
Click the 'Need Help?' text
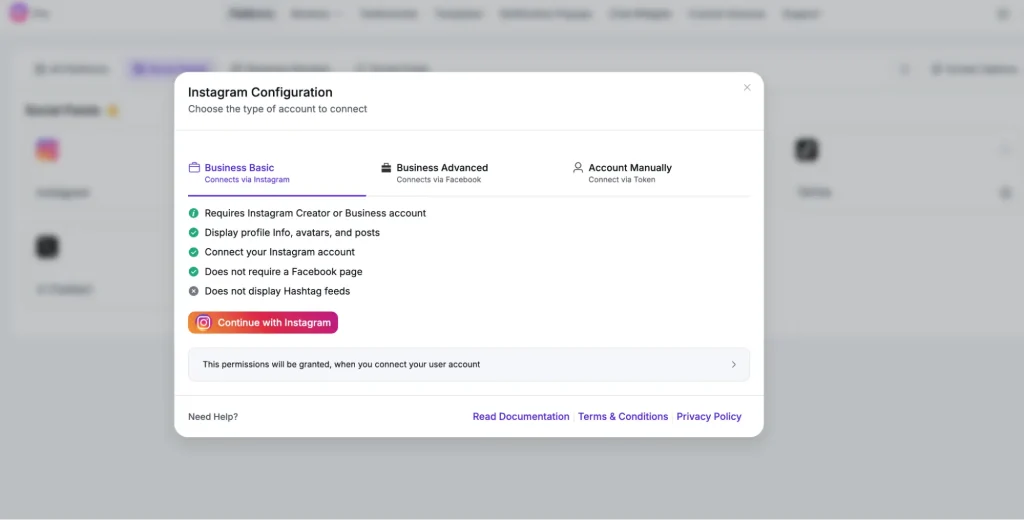213,417
